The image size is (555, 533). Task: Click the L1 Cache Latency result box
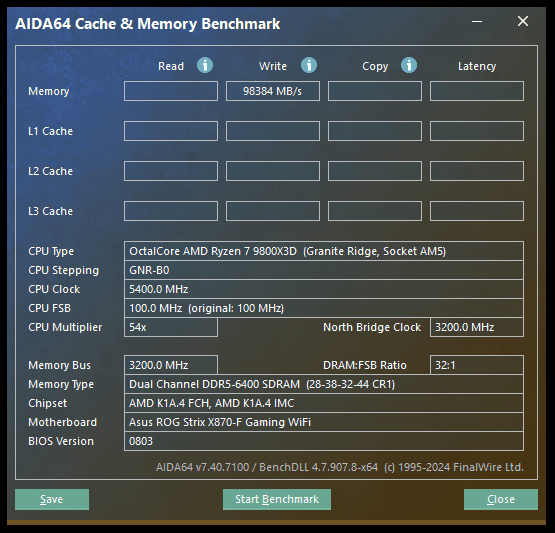point(477,131)
